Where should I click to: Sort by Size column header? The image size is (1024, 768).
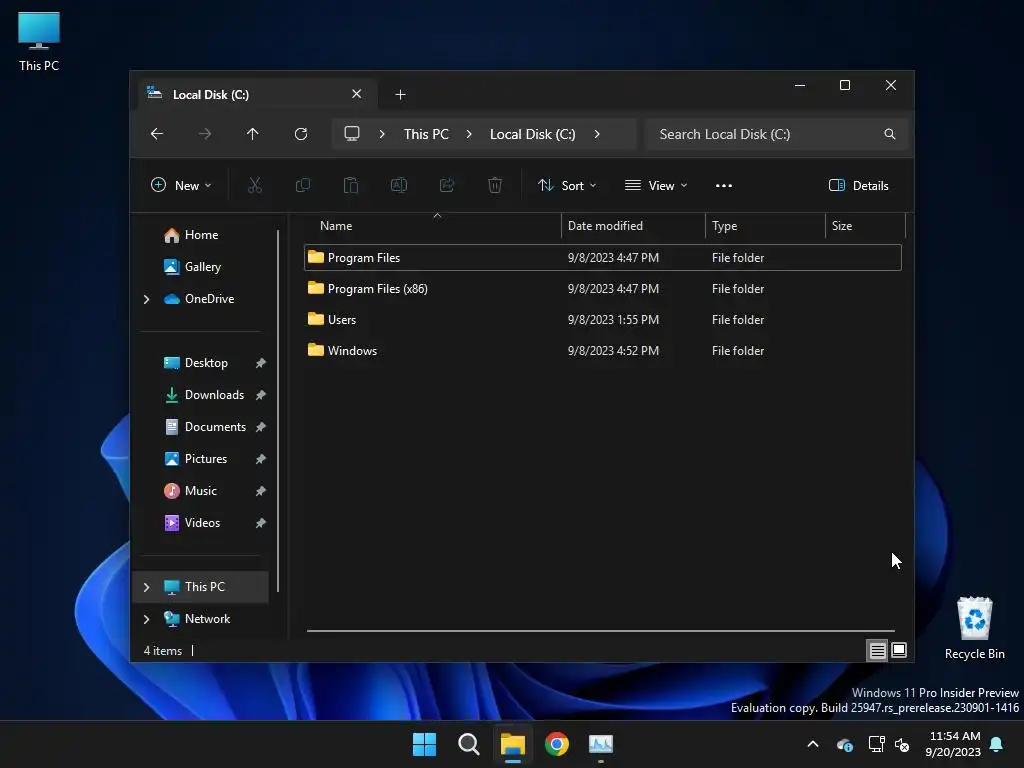[865, 226]
